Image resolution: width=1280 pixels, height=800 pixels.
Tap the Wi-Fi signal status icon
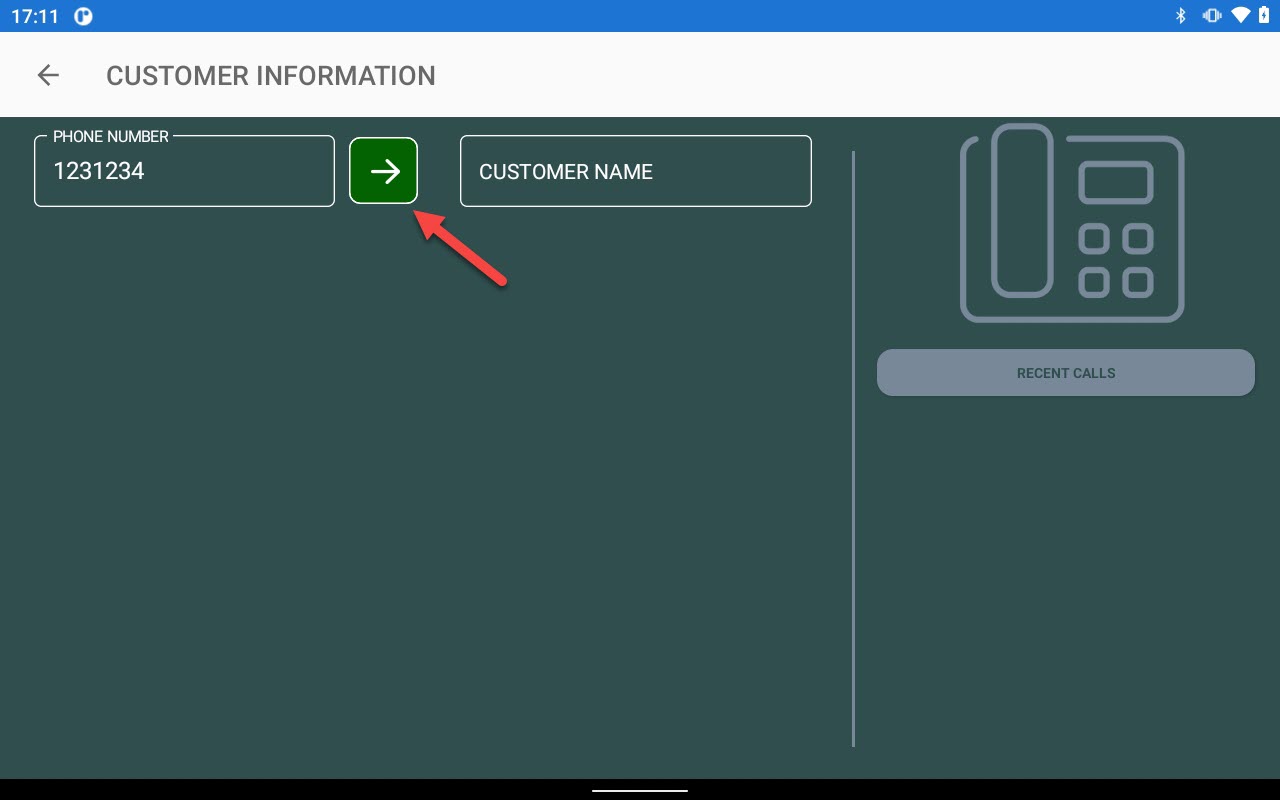[1241, 15]
